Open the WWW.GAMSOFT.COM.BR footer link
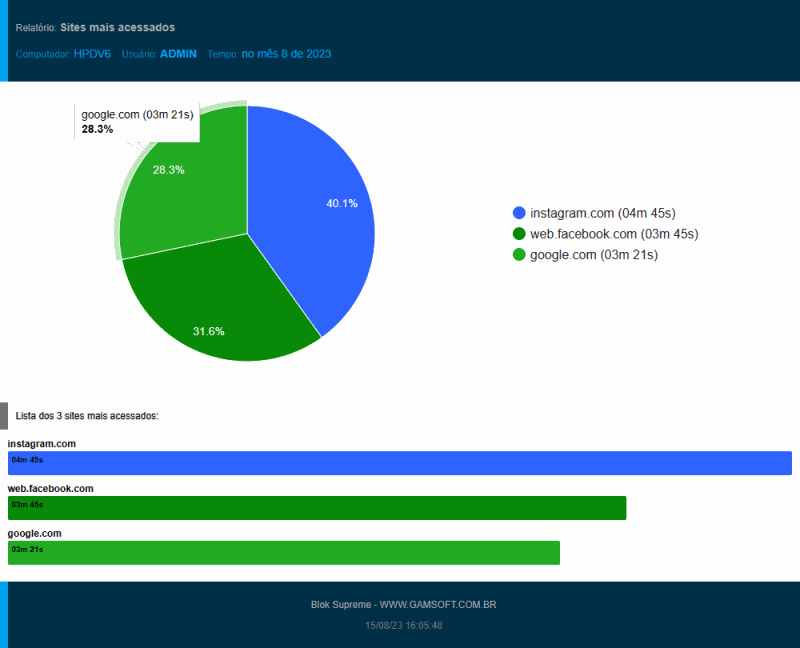800x648 pixels. coord(438,605)
